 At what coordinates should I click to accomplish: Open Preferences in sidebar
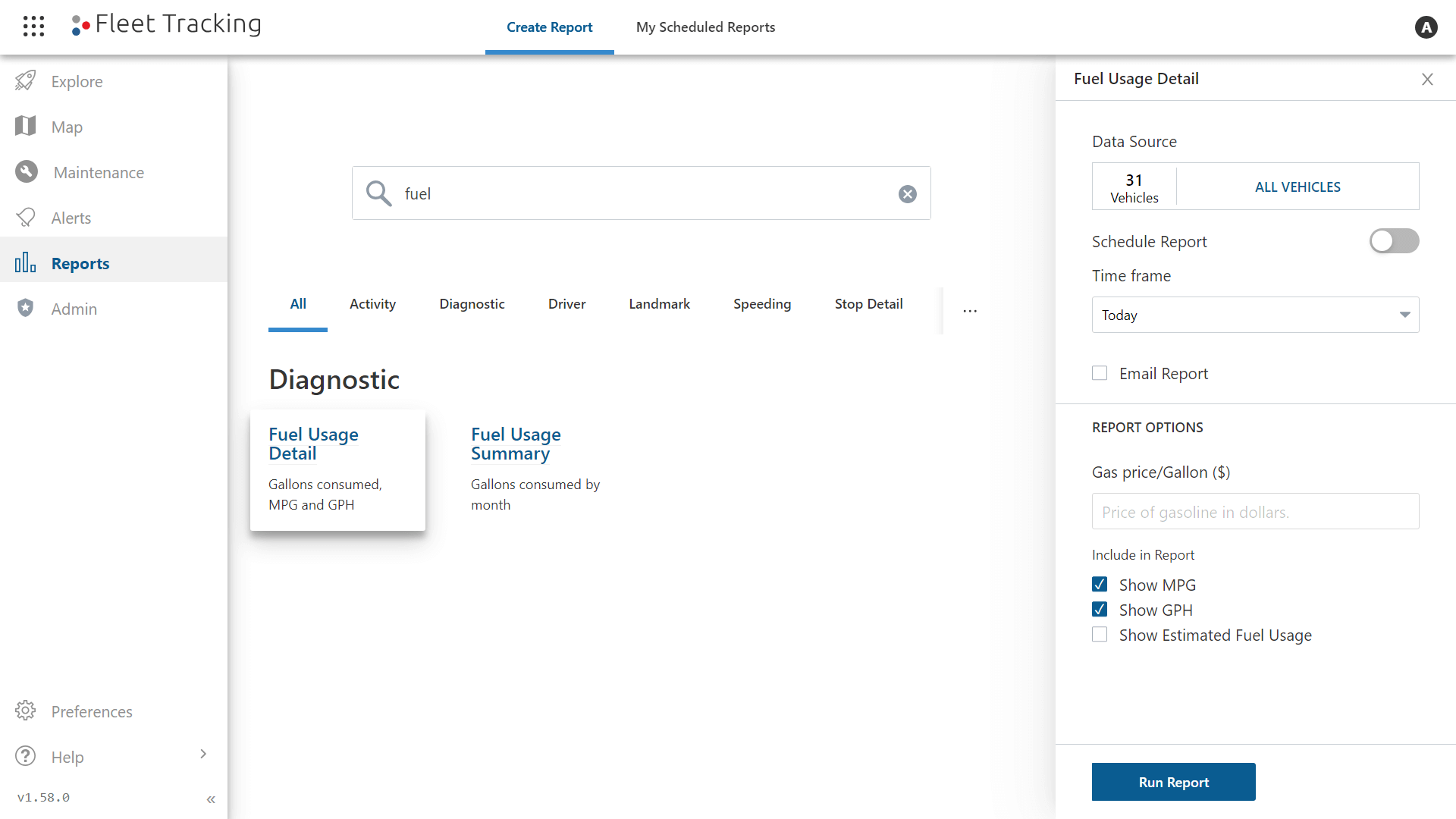click(114, 711)
